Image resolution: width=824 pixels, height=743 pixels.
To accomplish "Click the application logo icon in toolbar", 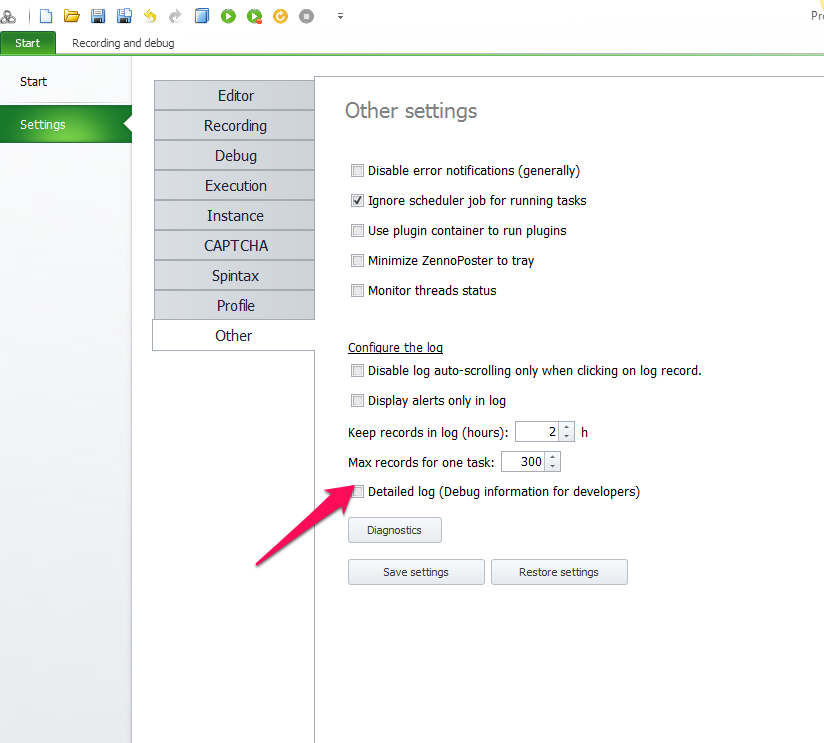I will 8,16.
